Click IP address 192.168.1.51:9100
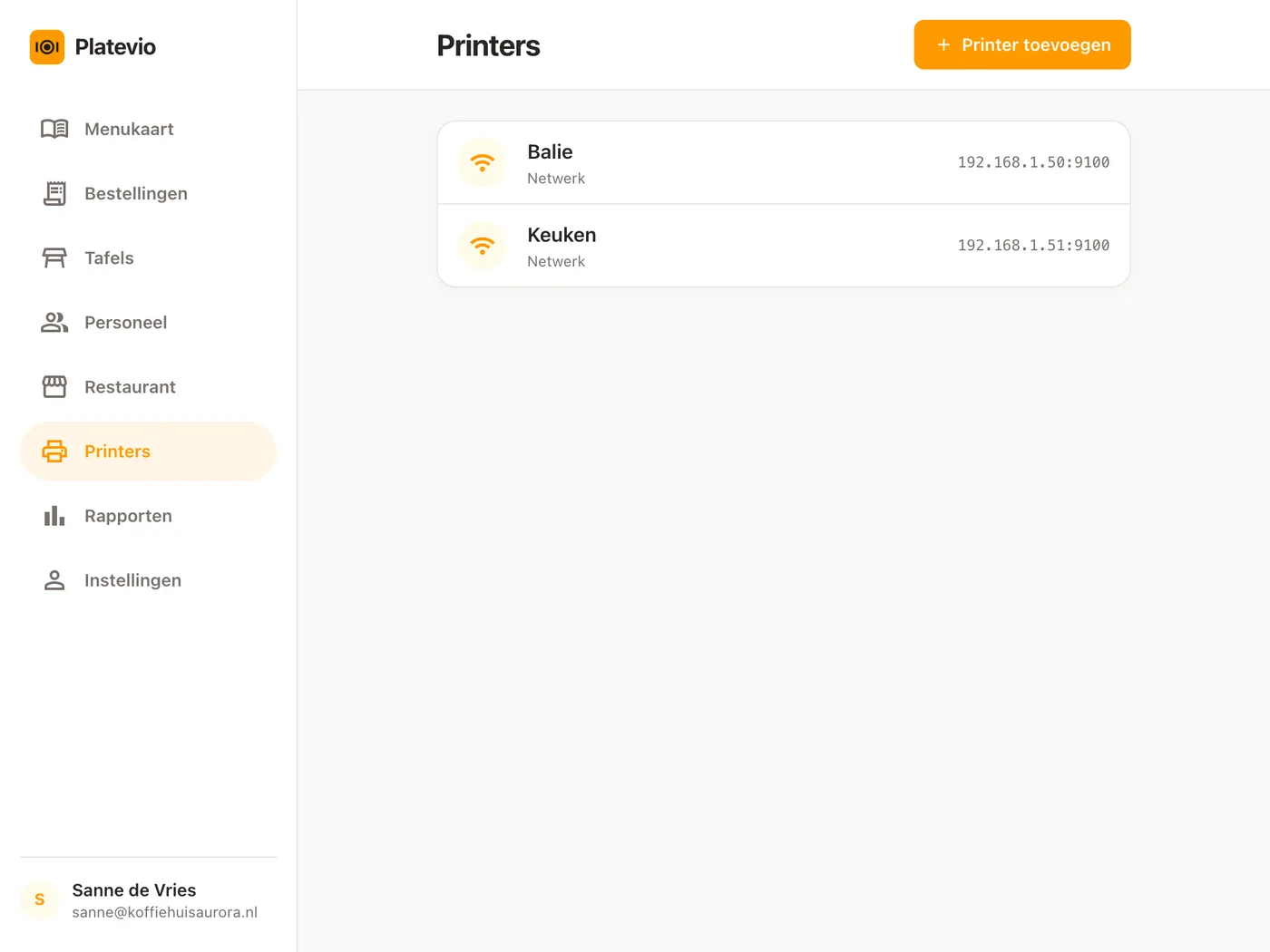This screenshot has width=1270, height=952. click(x=1033, y=245)
